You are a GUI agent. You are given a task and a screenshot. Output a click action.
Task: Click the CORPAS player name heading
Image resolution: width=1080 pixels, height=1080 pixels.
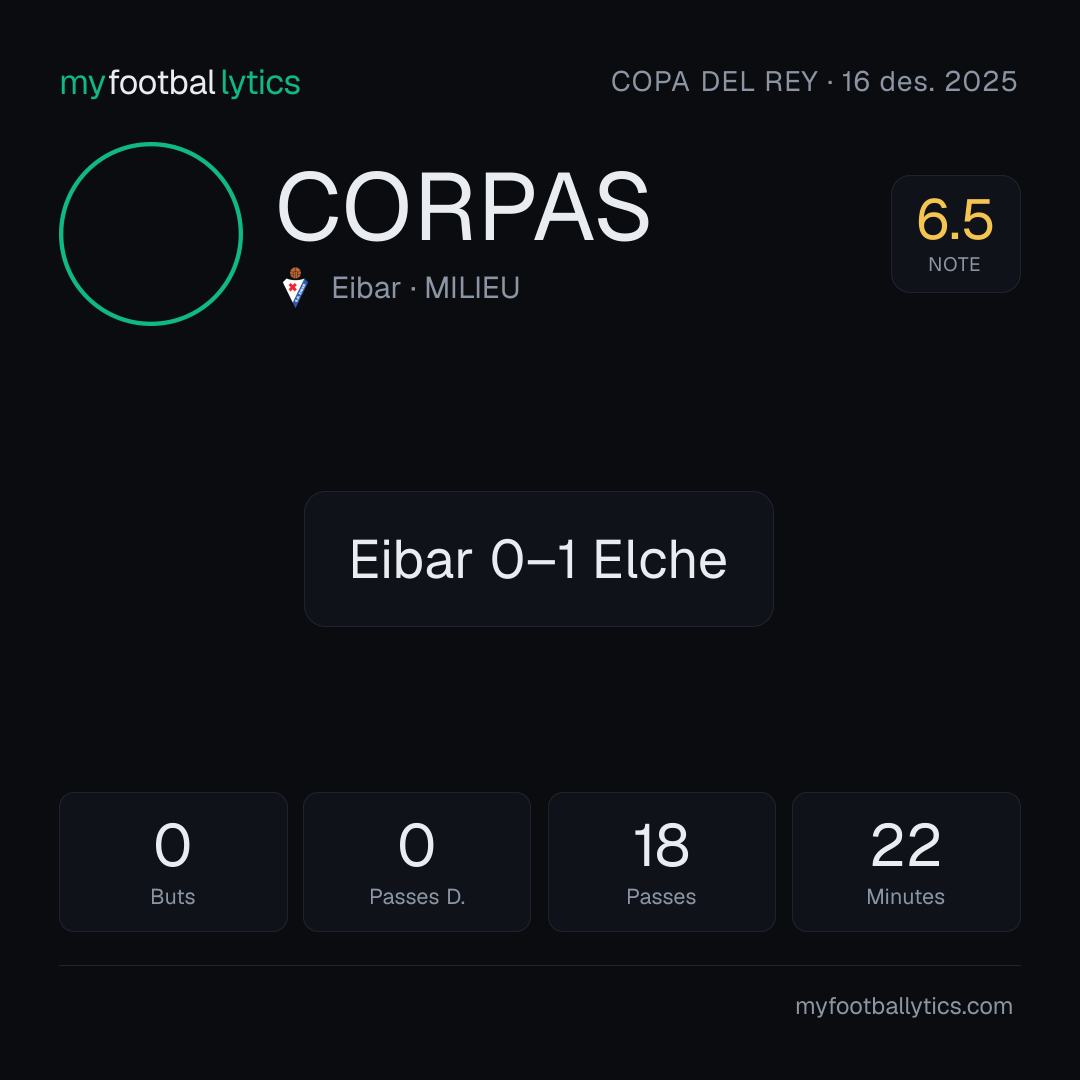pos(464,207)
